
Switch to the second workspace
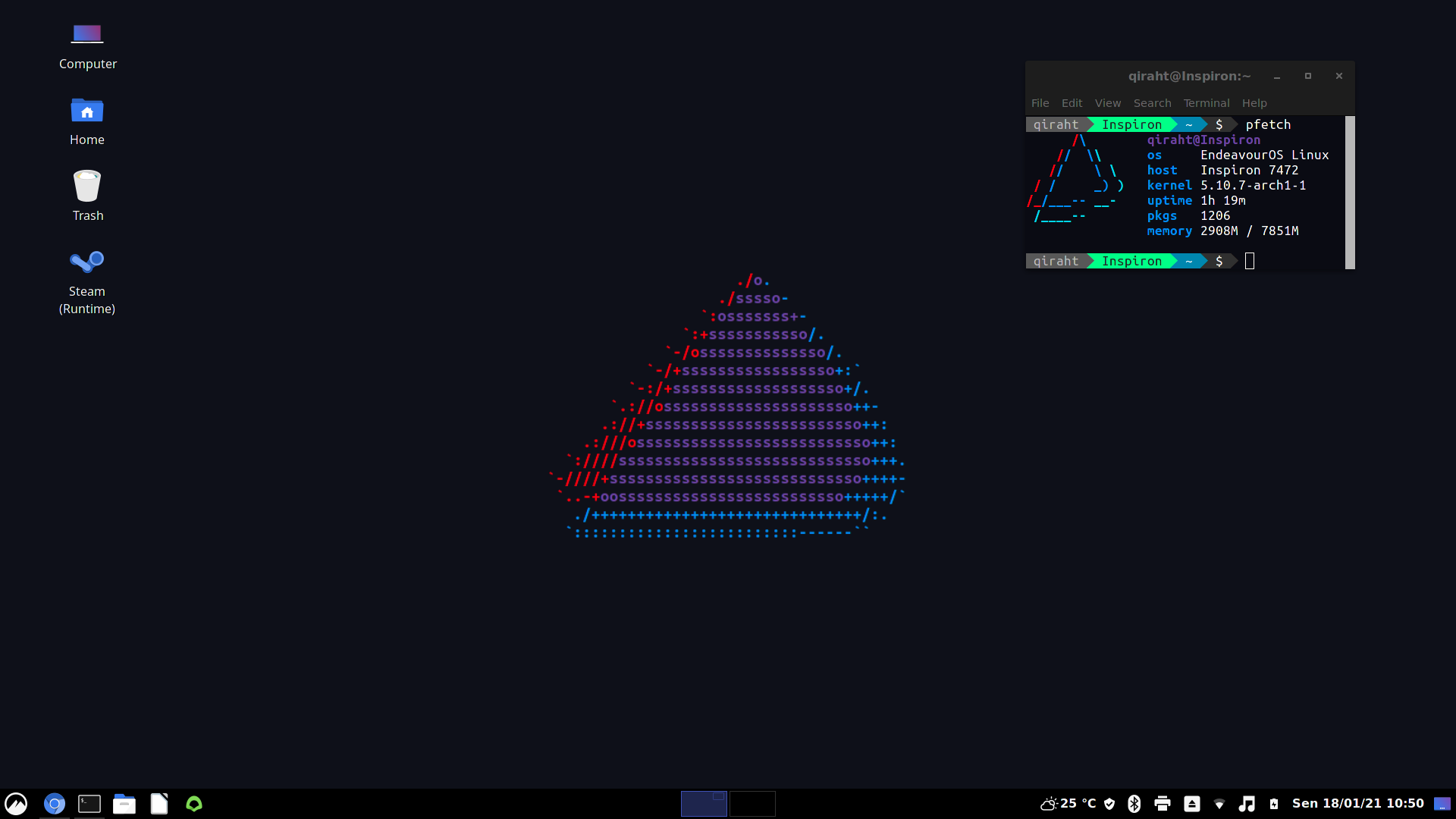coord(752,804)
